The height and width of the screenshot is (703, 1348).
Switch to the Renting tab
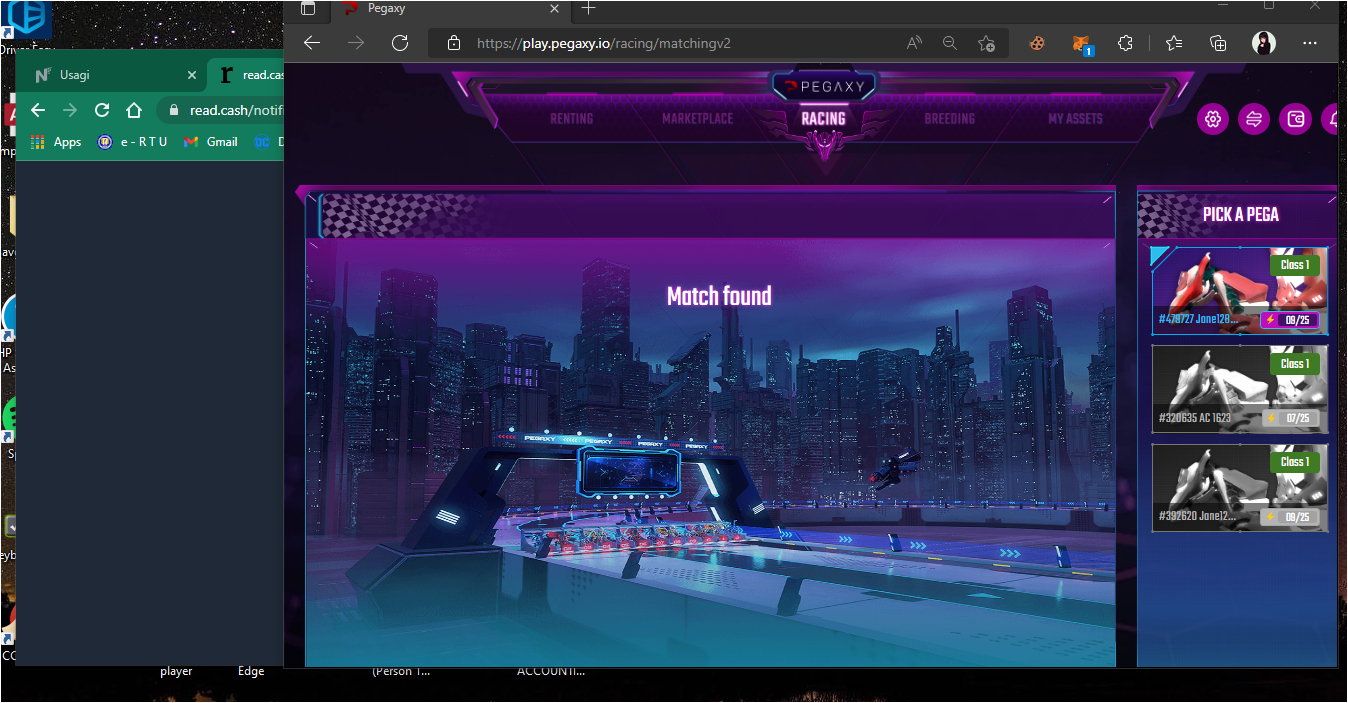coord(572,119)
